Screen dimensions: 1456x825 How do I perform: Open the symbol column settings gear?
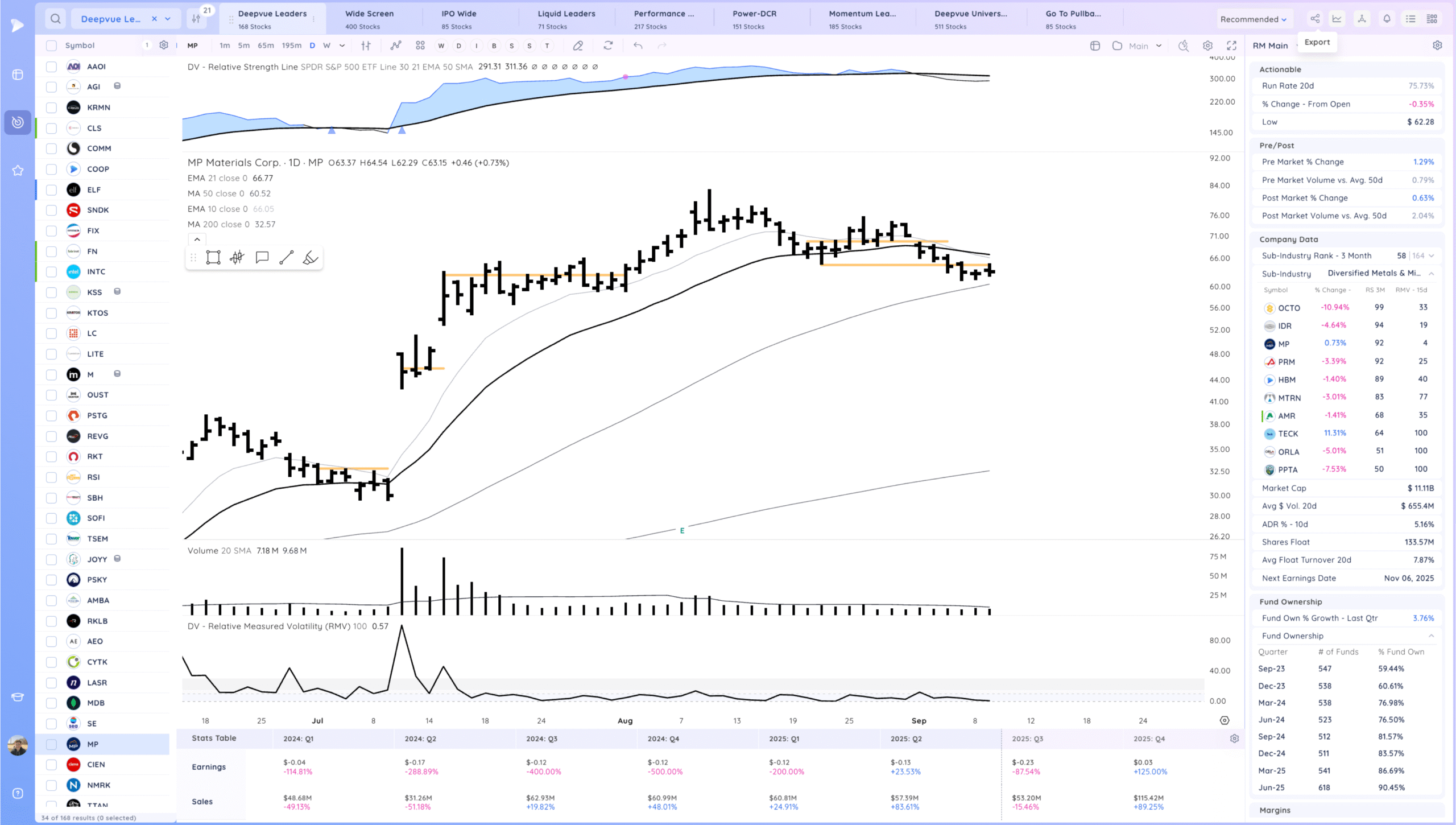[164, 45]
